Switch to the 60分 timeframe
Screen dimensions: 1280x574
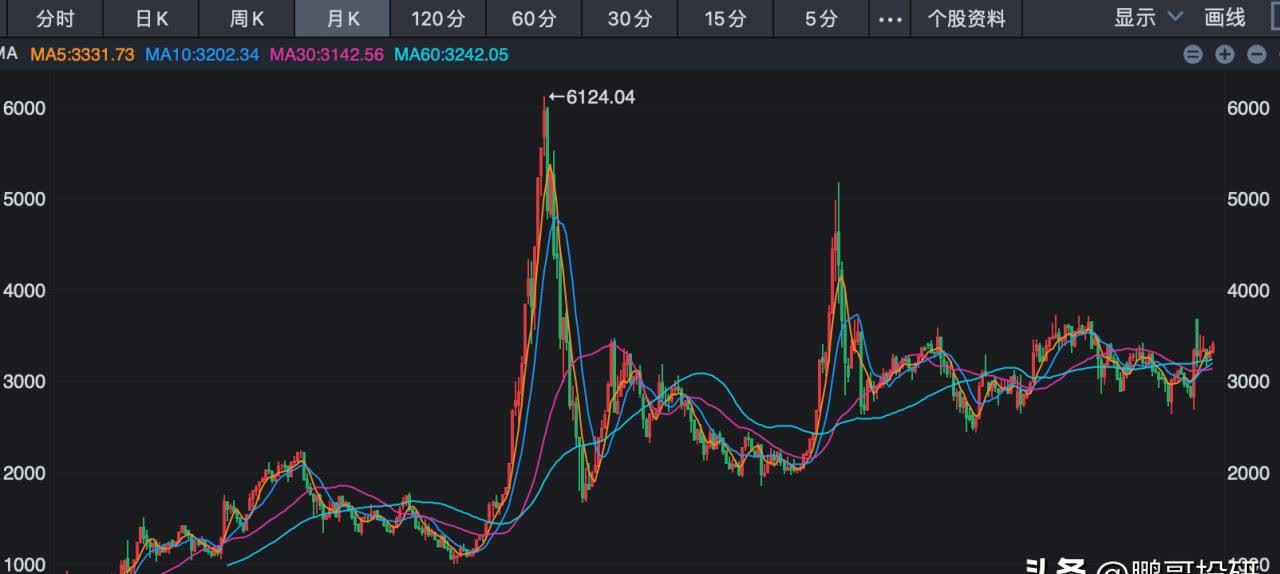click(x=533, y=18)
